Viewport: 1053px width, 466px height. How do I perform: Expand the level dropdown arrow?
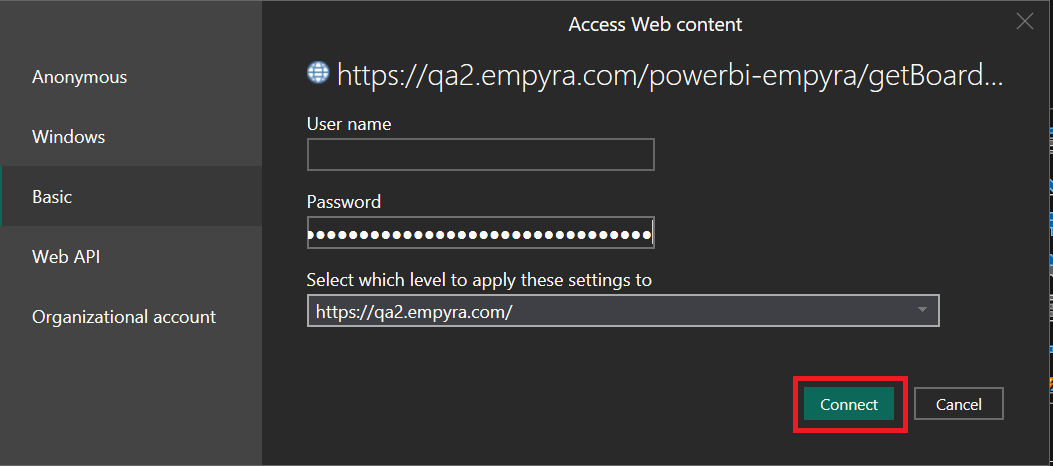point(922,310)
